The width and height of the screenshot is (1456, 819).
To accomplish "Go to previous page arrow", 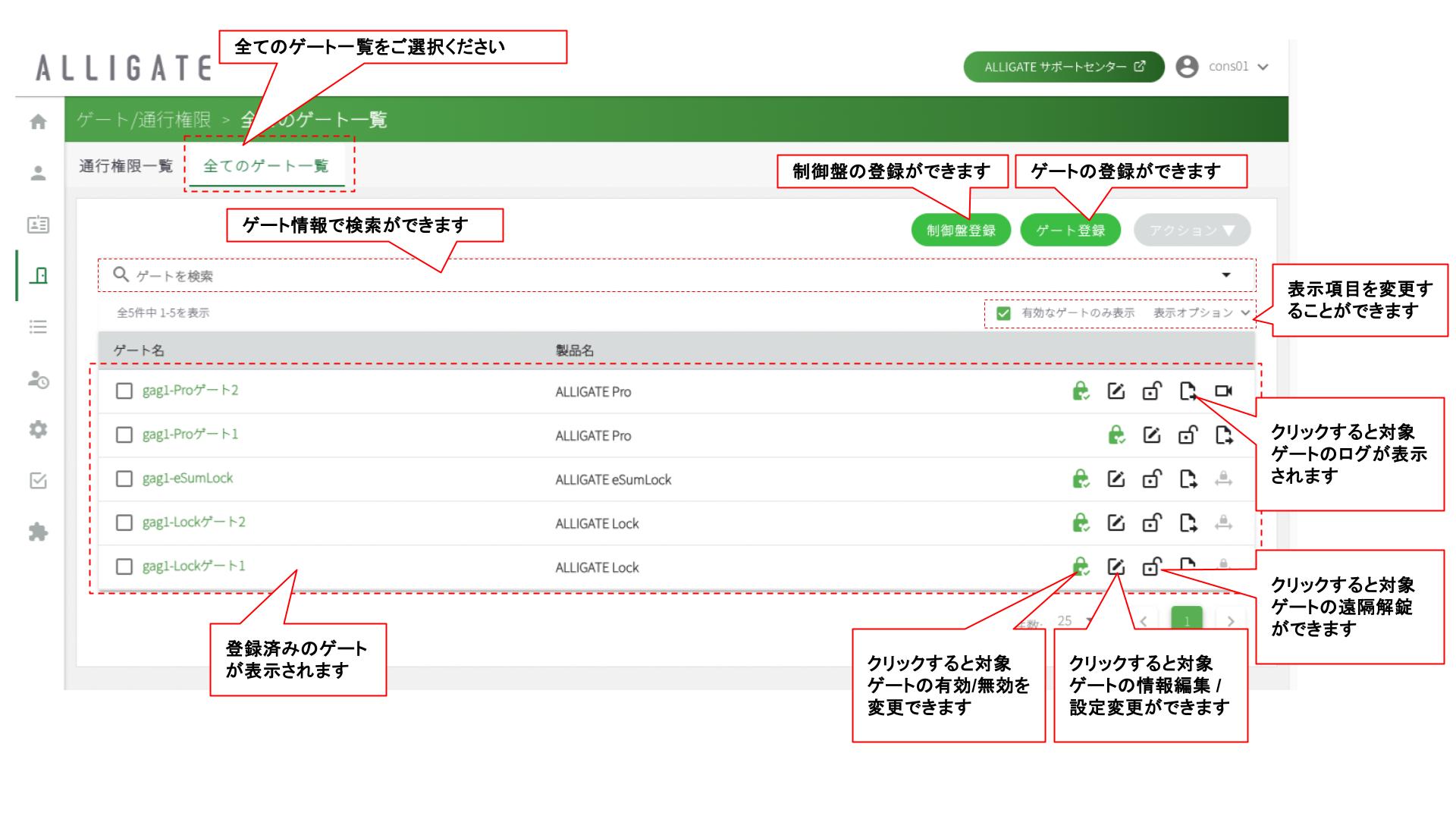I will pos(1144,622).
